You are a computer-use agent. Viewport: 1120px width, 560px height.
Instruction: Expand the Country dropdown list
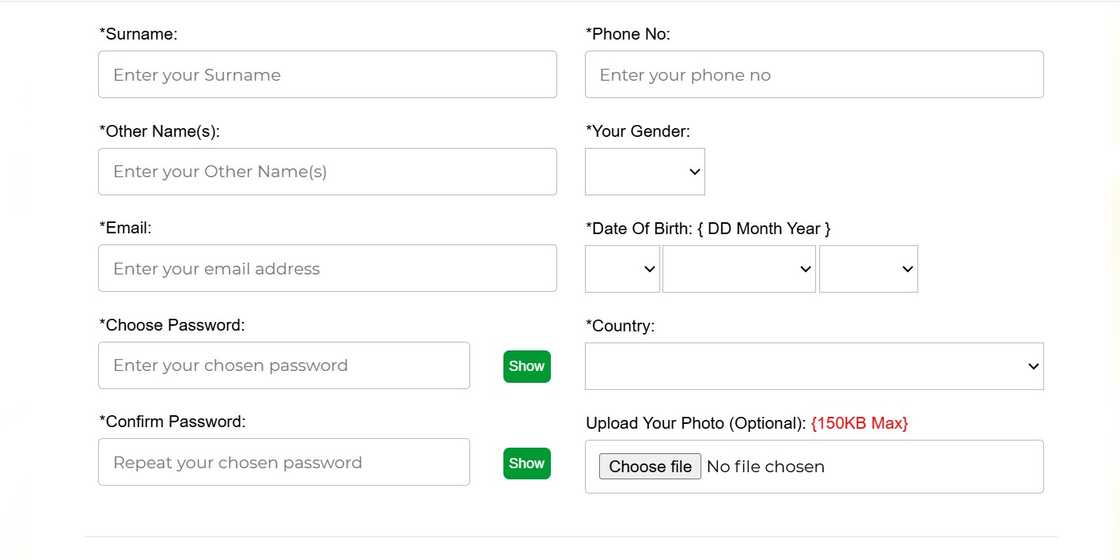[814, 366]
